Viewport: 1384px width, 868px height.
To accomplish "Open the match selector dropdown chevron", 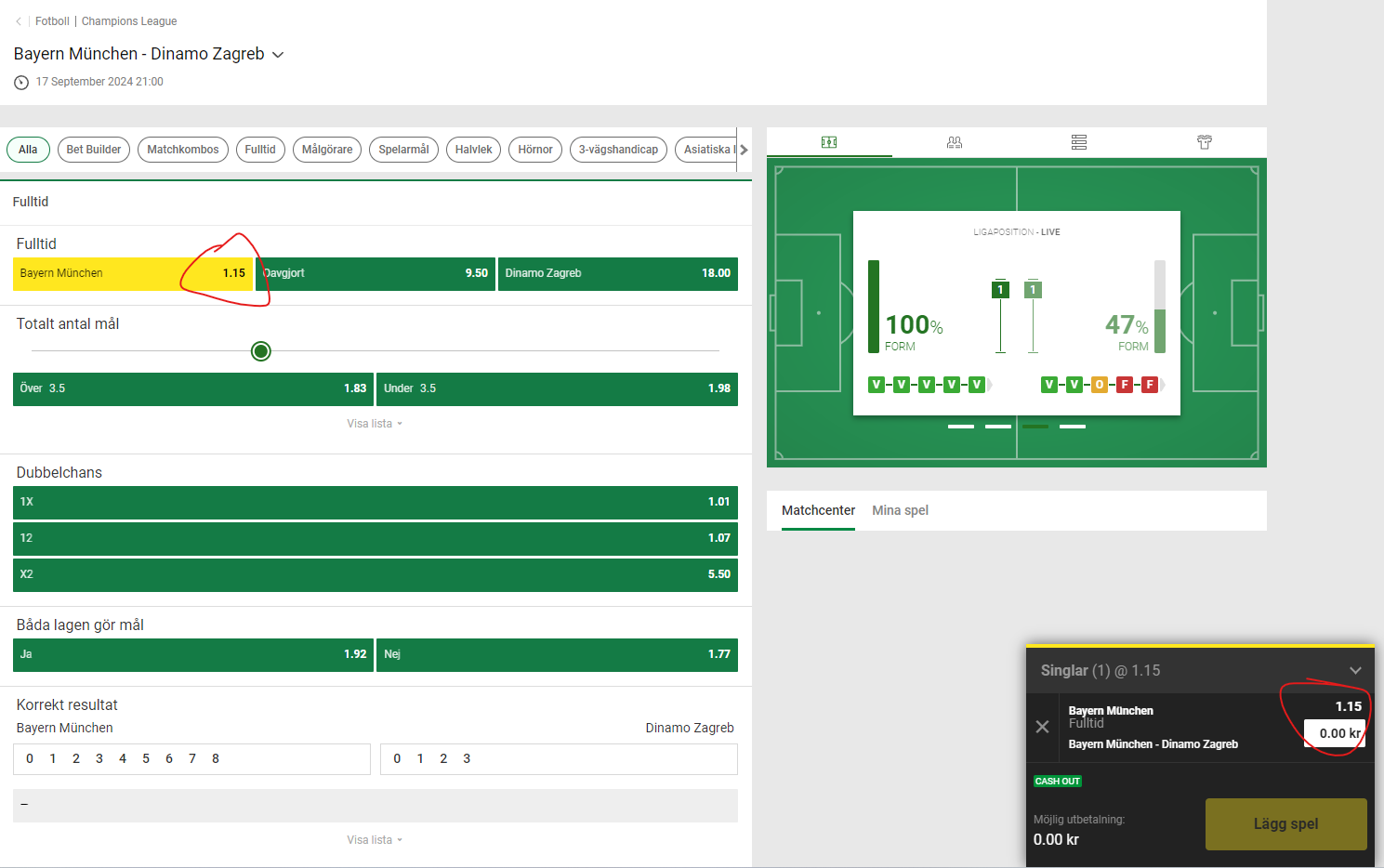I will click(x=278, y=55).
